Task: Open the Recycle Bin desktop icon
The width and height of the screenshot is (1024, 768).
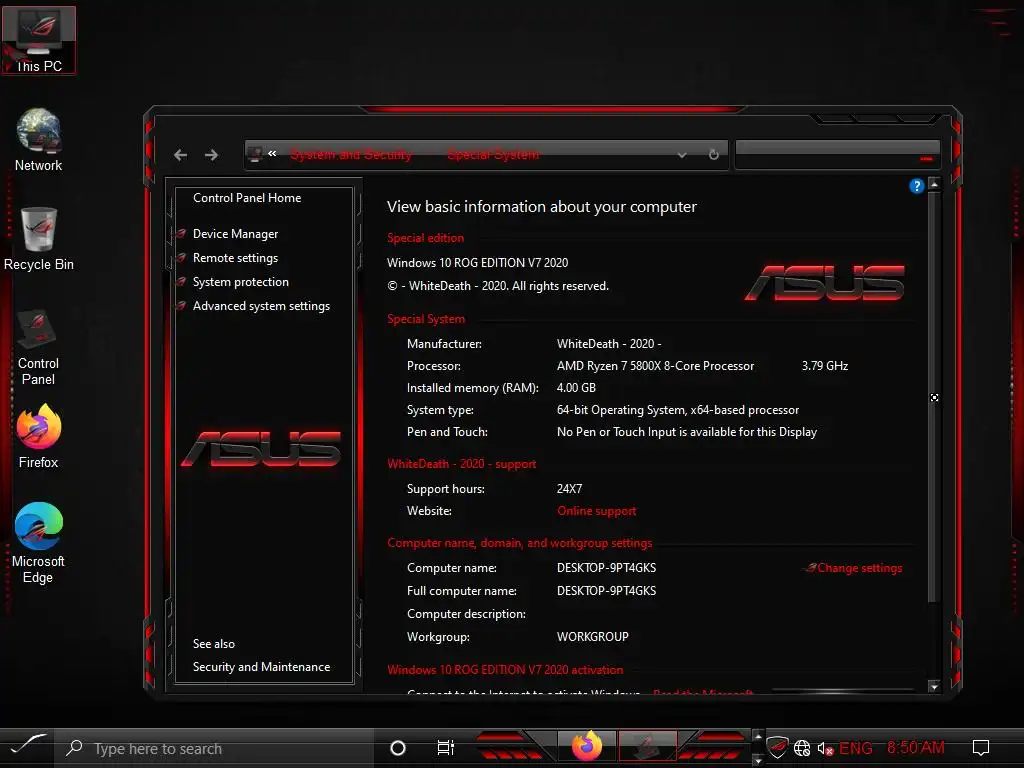Action: [x=39, y=239]
